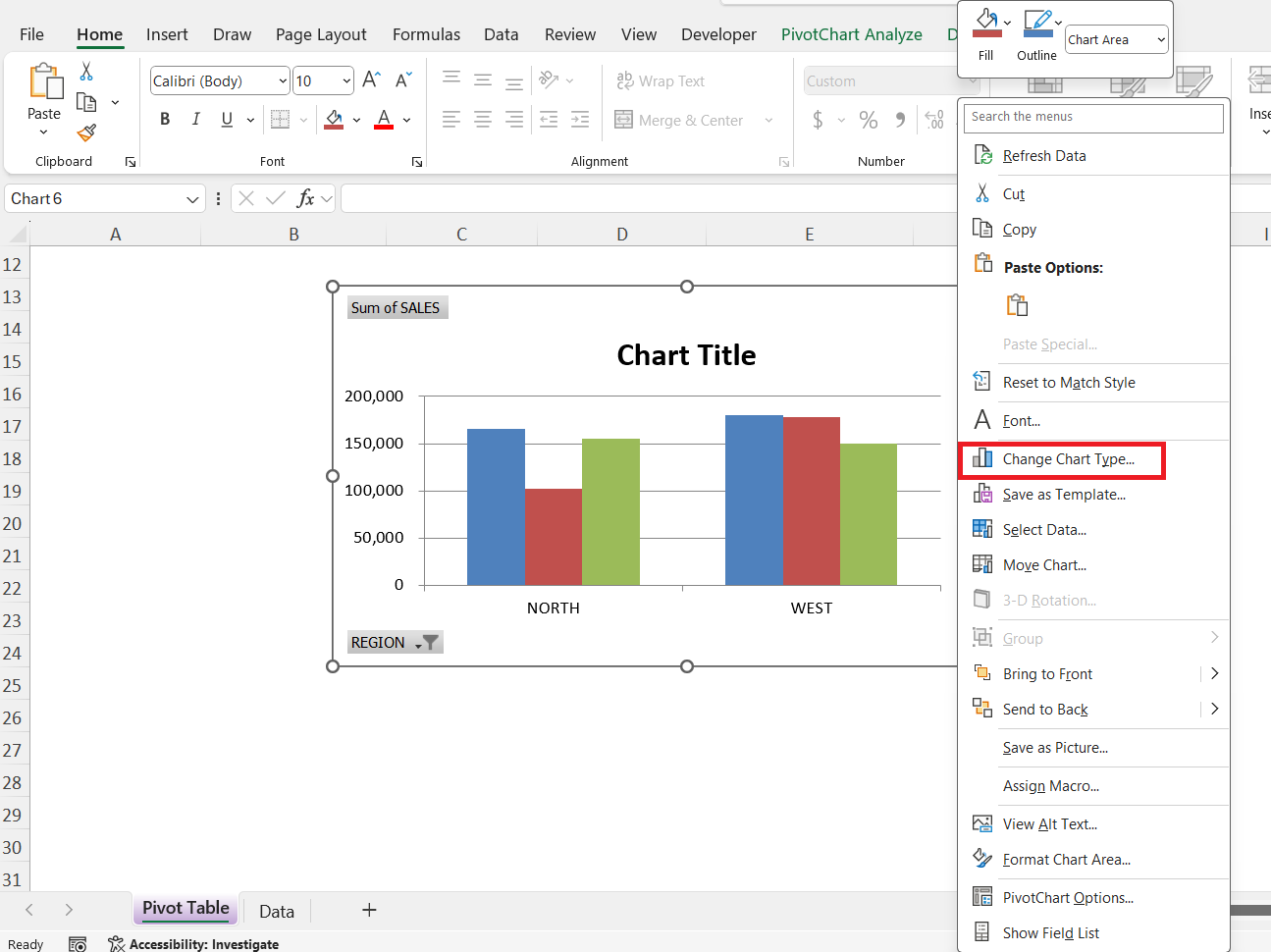Click the Format Painter brush icon

[x=86, y=132]
